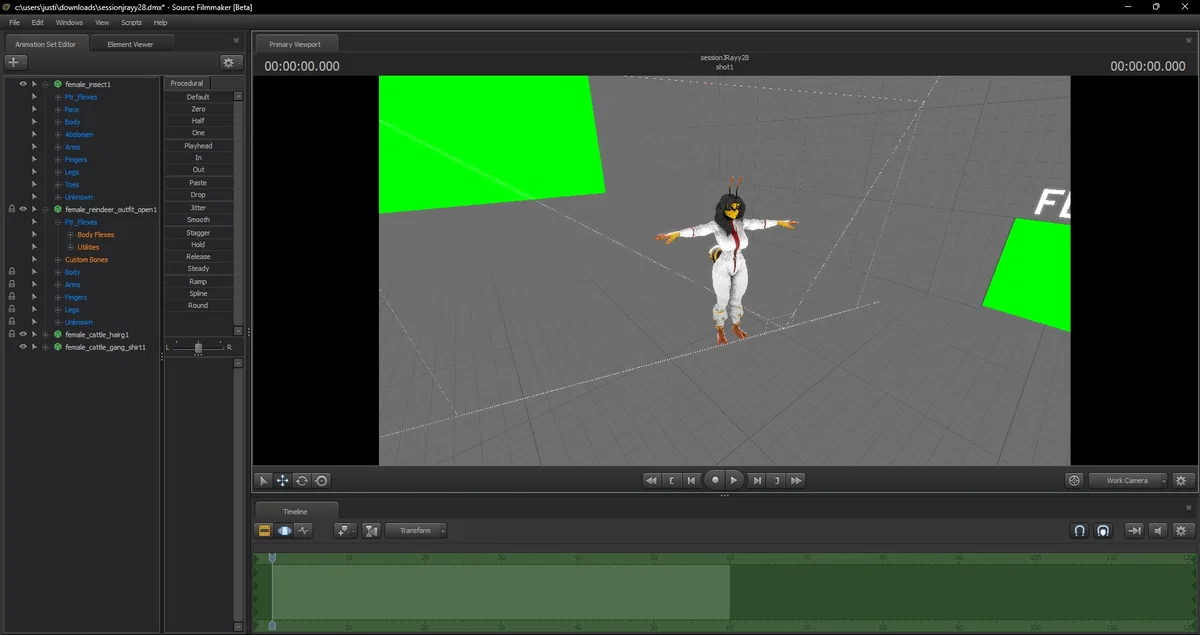Play the animation
Viewport: 1200px width, 635px height.
734,481
